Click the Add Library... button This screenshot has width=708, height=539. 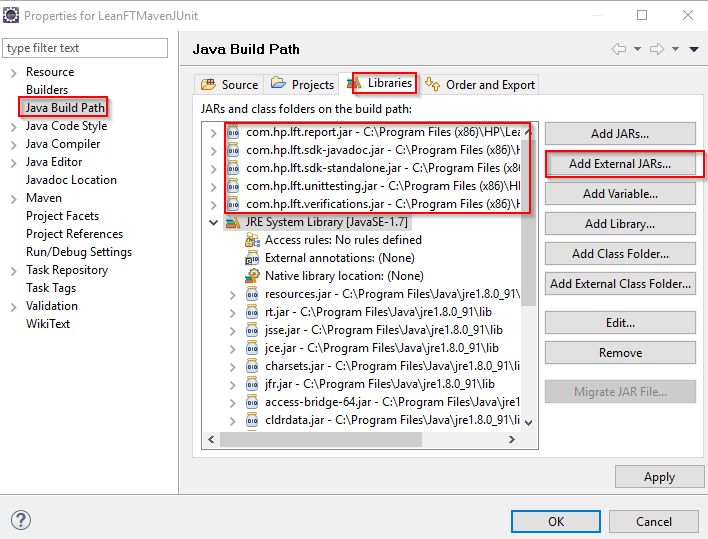620,224
